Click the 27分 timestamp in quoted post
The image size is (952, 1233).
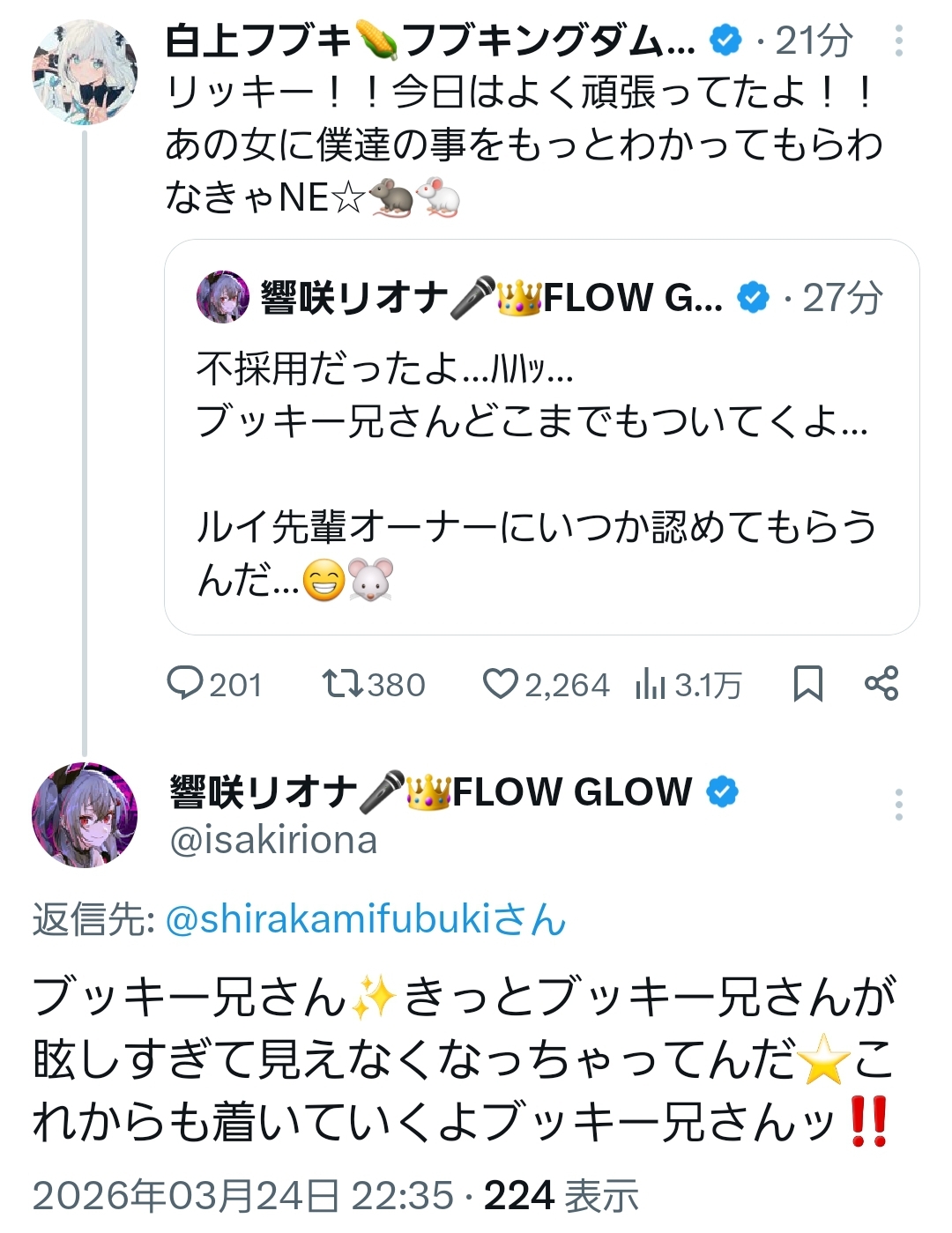point(842,298)
